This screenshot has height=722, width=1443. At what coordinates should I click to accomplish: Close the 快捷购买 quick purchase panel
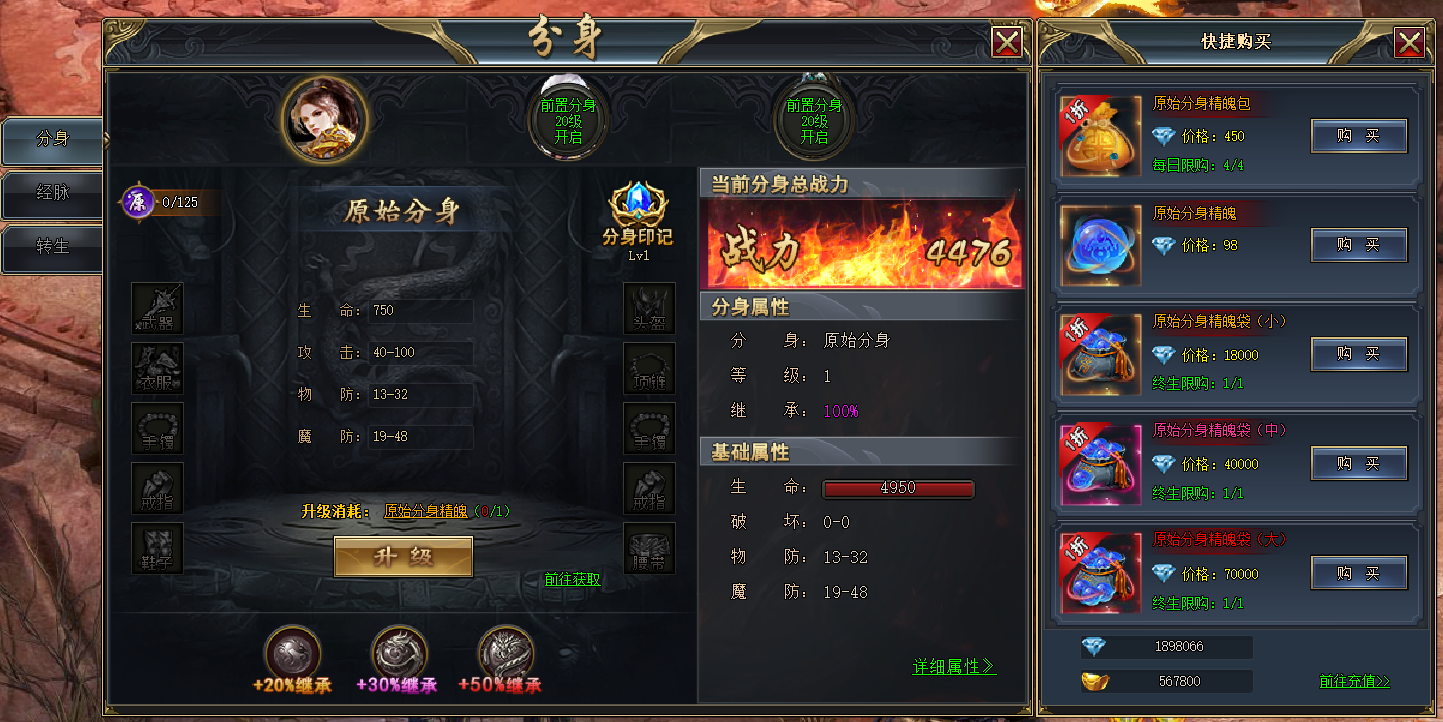point(1409,42)
